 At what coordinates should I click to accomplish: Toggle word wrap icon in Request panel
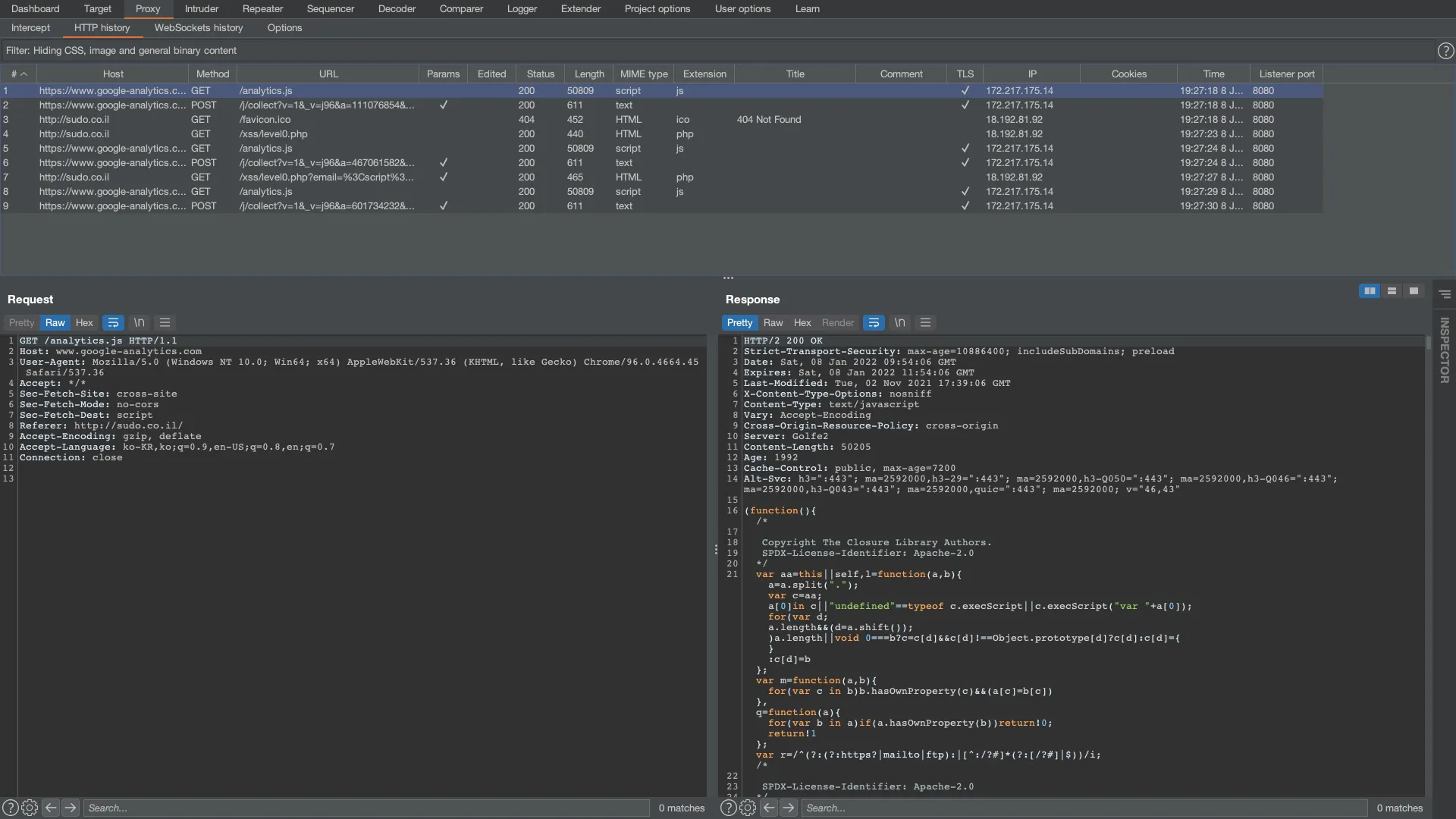coord(113,323)
